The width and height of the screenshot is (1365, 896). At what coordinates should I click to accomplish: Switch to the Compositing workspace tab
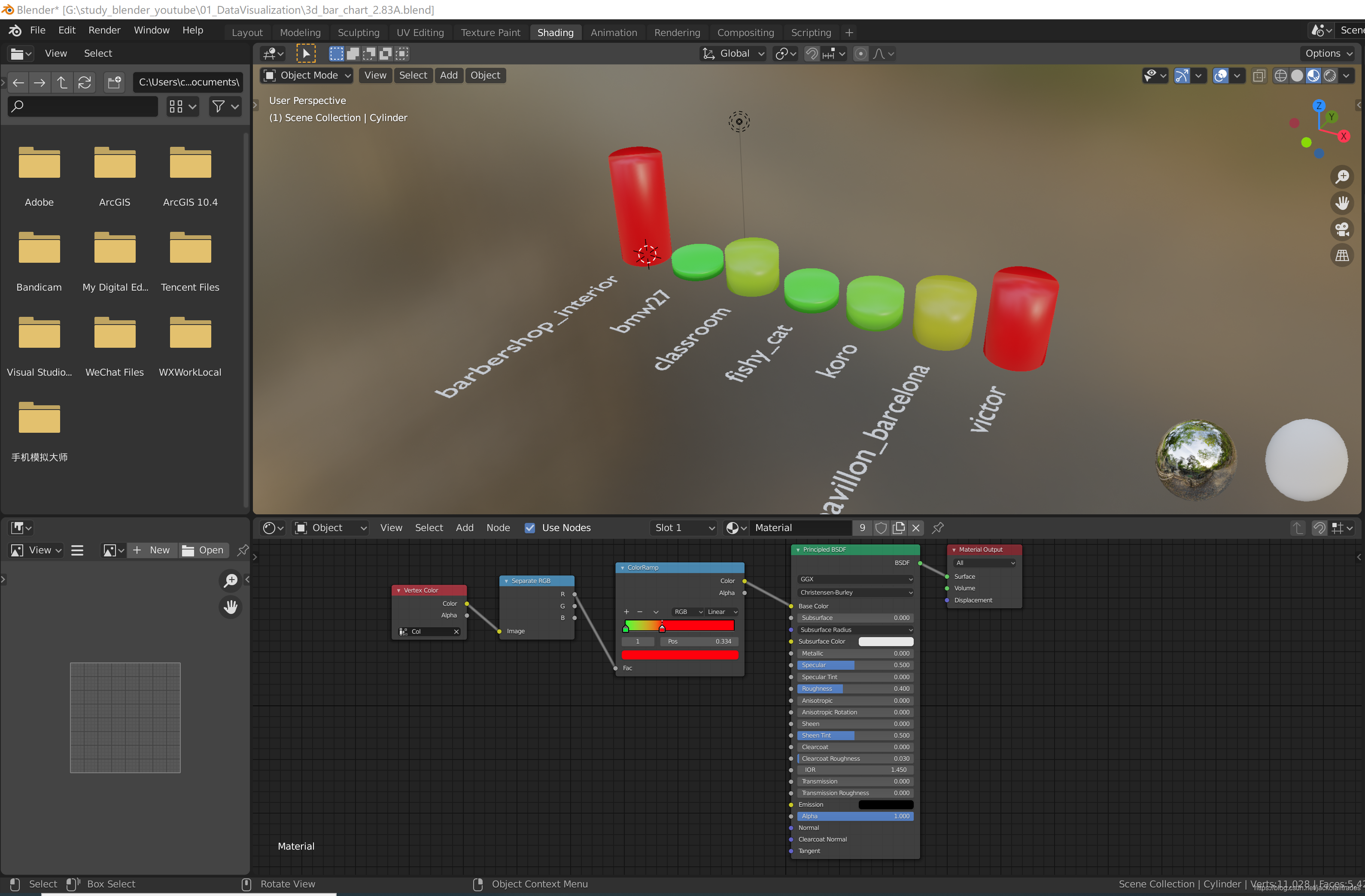pos(745,33)
